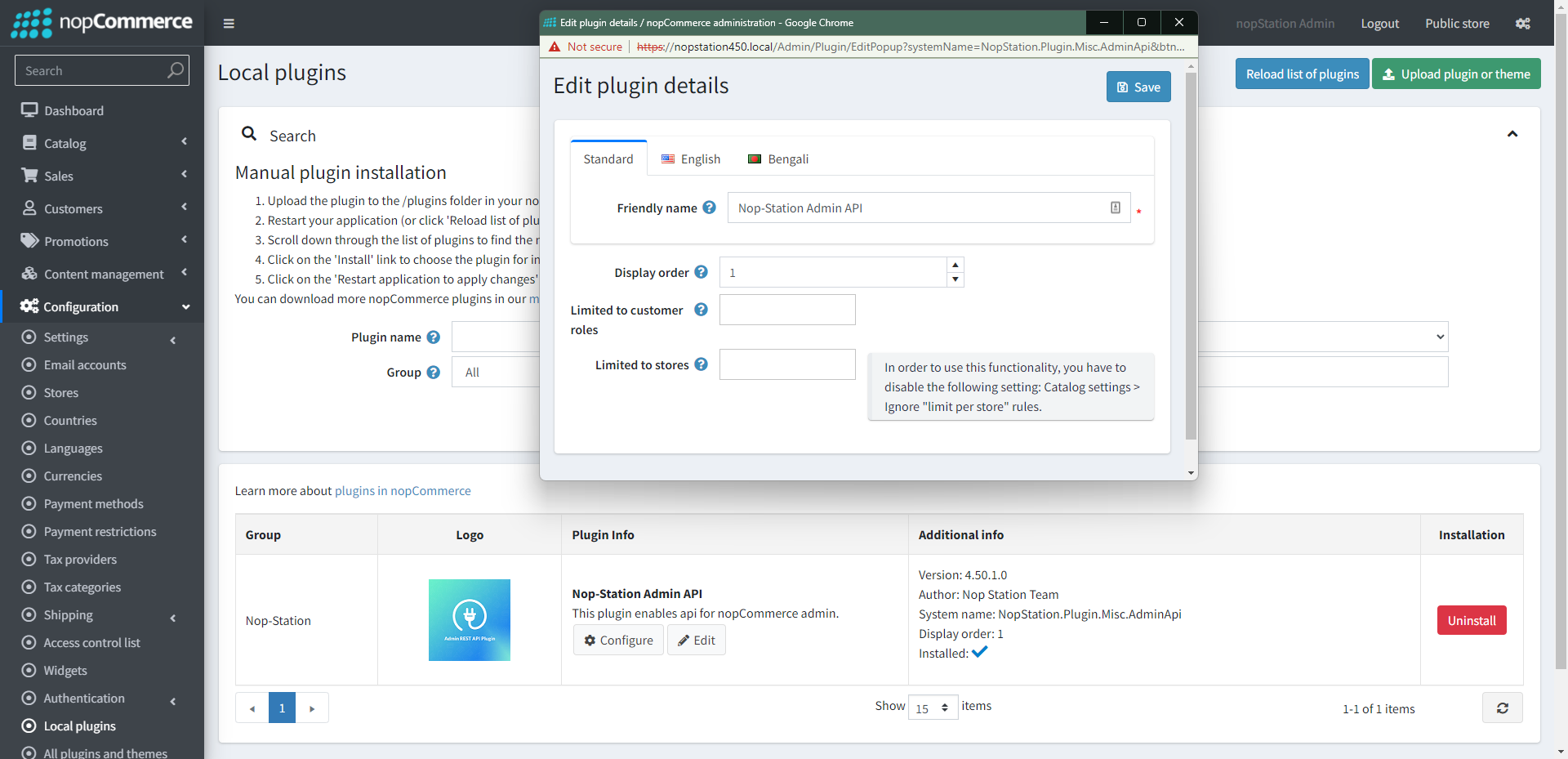Viewport: 1568px width, 759px height.
Task: Select page 1 in pagination
Action: tap(282, 708)
